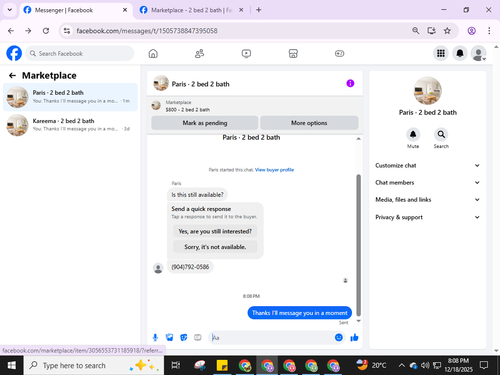Viewport: 500px width, 375px height.
Task: Click the sent message Thanks I'll message you
Action: pos(299,313)
